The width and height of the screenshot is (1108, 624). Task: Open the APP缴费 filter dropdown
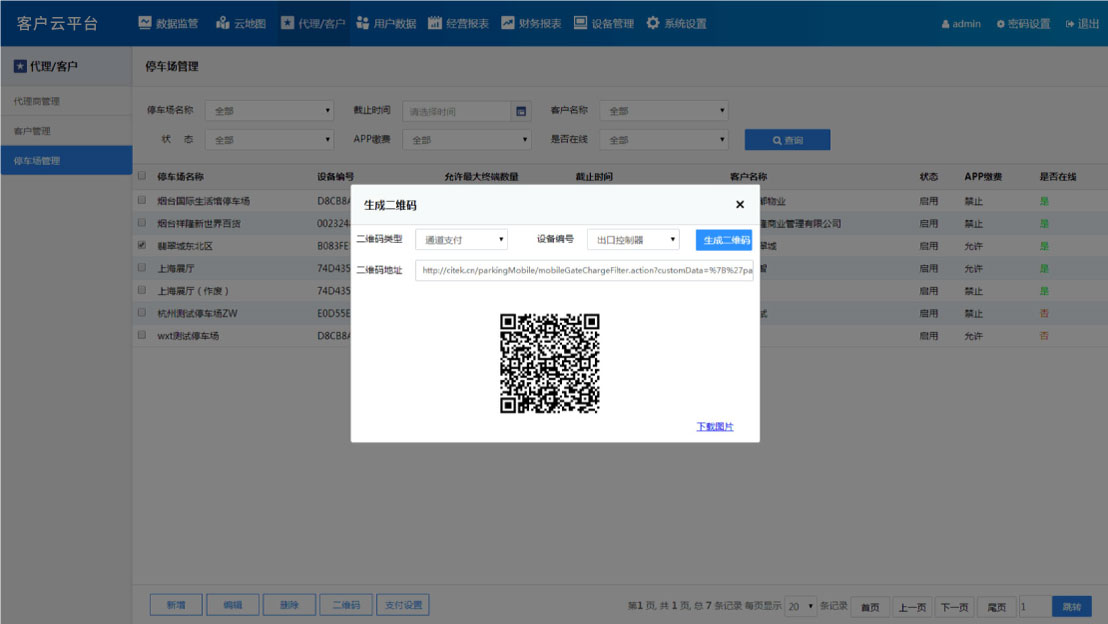466,140
